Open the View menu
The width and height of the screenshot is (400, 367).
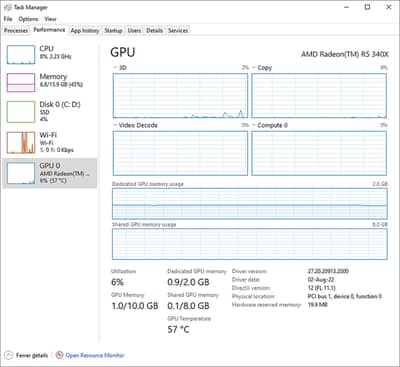coord(50,19)
